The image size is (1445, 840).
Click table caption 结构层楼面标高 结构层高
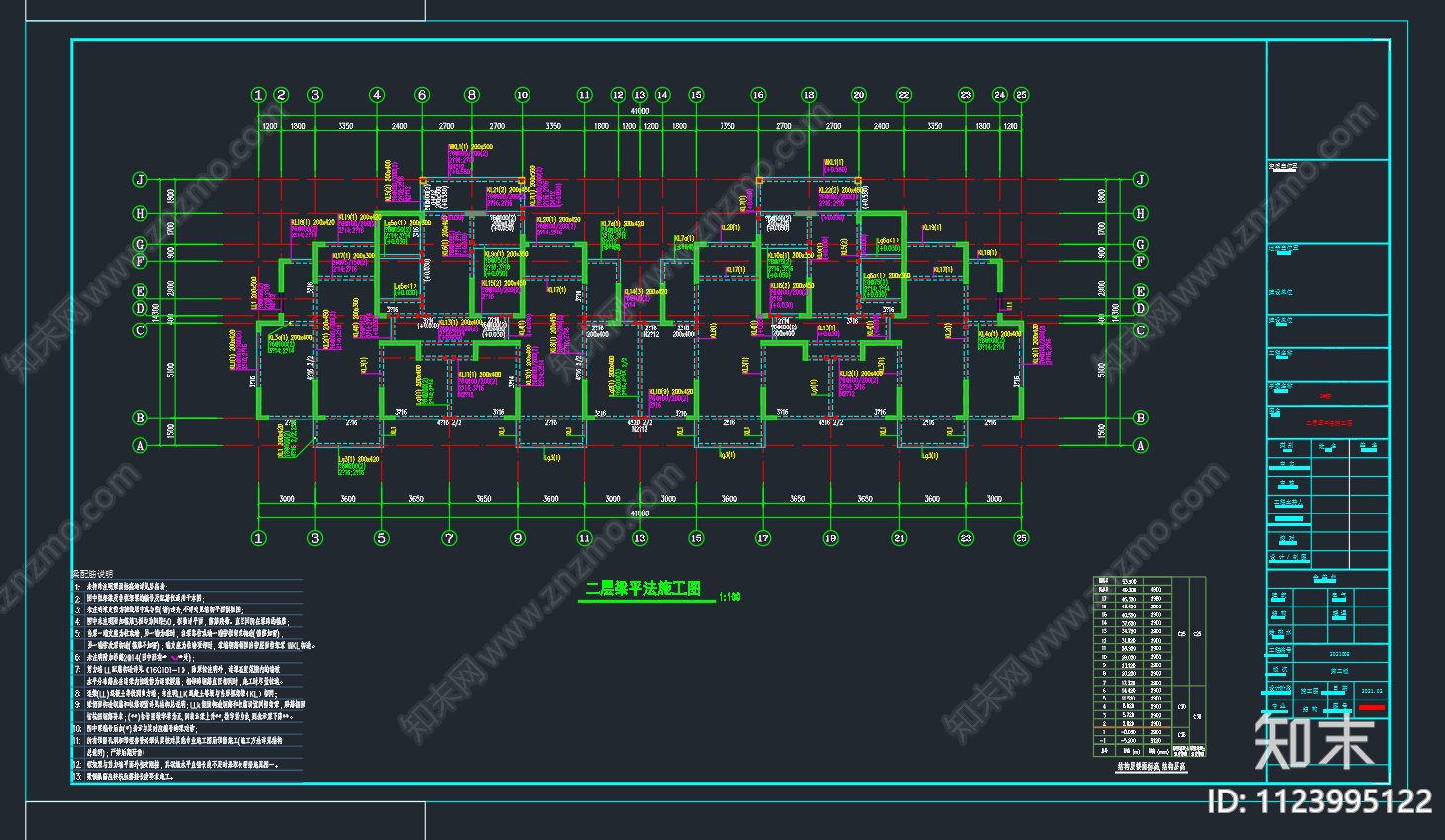1151,766
